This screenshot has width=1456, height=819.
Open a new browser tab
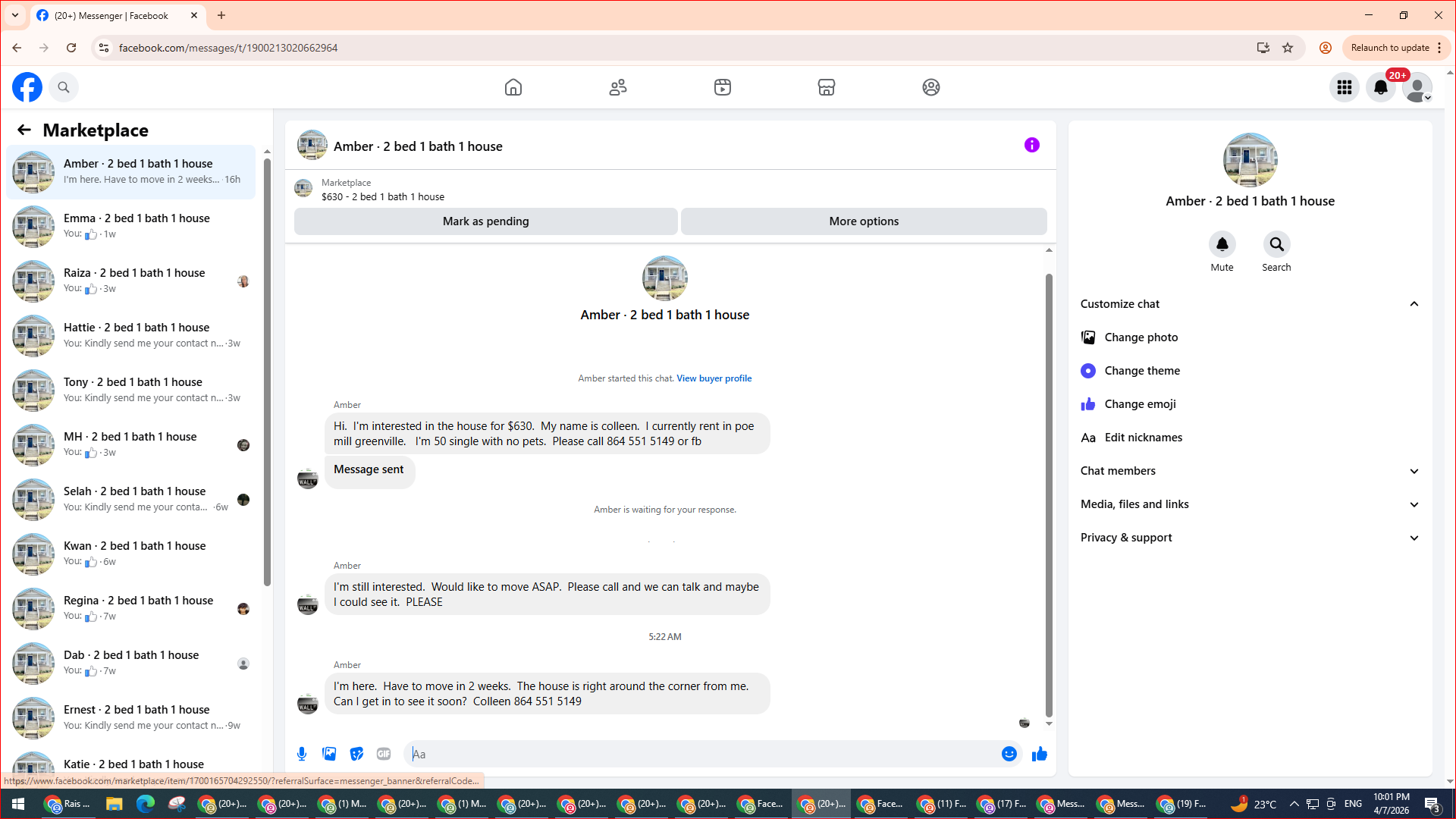point(221,15)
